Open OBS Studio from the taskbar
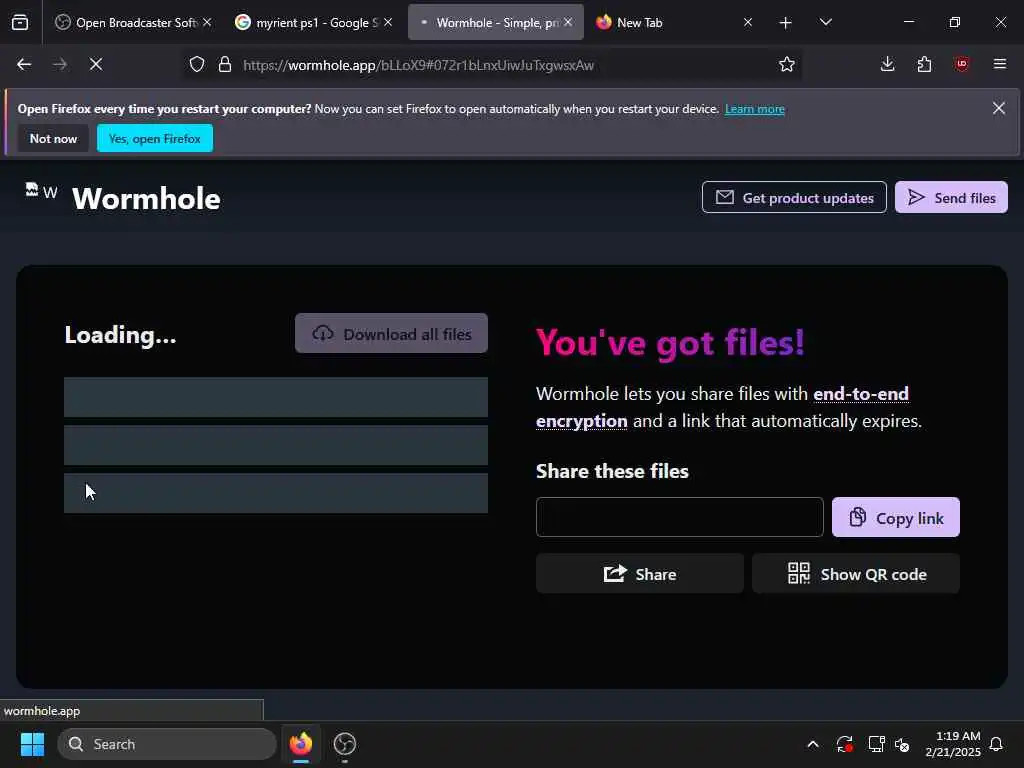The width and height of the screenshot is (1024, 768). (x=345, y=744)
